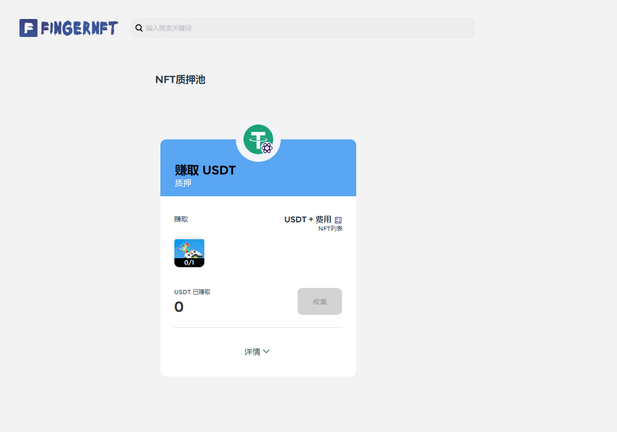Click the USDT Tether coin icon
This screenshot has height=432, width=617.
click(x=258, y=139)
